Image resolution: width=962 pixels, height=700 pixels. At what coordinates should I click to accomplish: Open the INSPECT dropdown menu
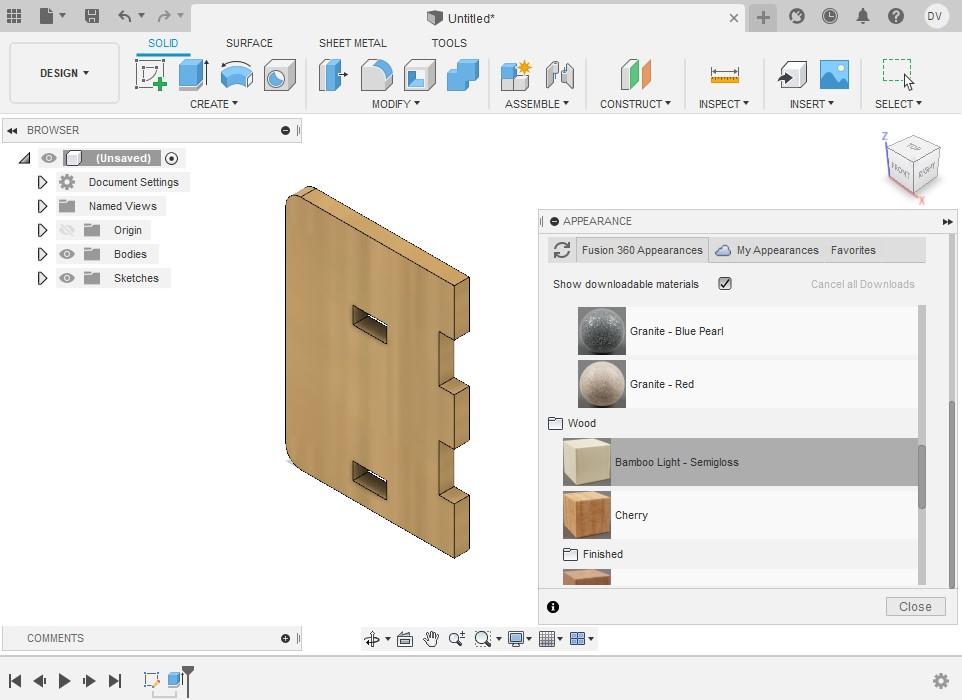(724, 104)
